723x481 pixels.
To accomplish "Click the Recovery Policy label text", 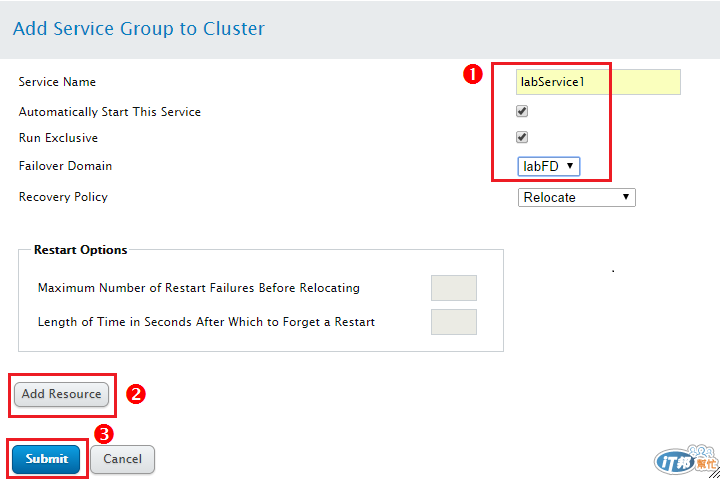I will (63, 197).
